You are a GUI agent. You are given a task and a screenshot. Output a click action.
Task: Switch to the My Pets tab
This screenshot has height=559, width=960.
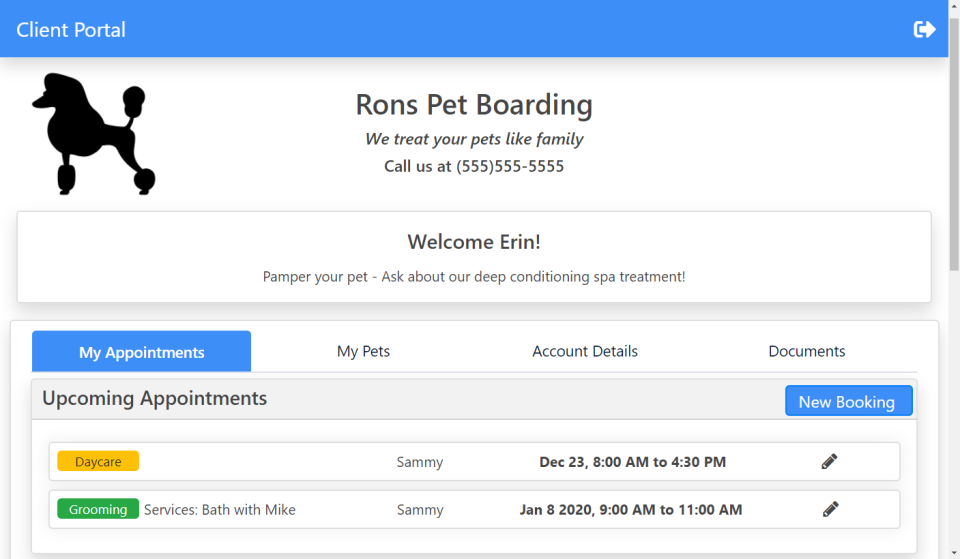[363, 351]
